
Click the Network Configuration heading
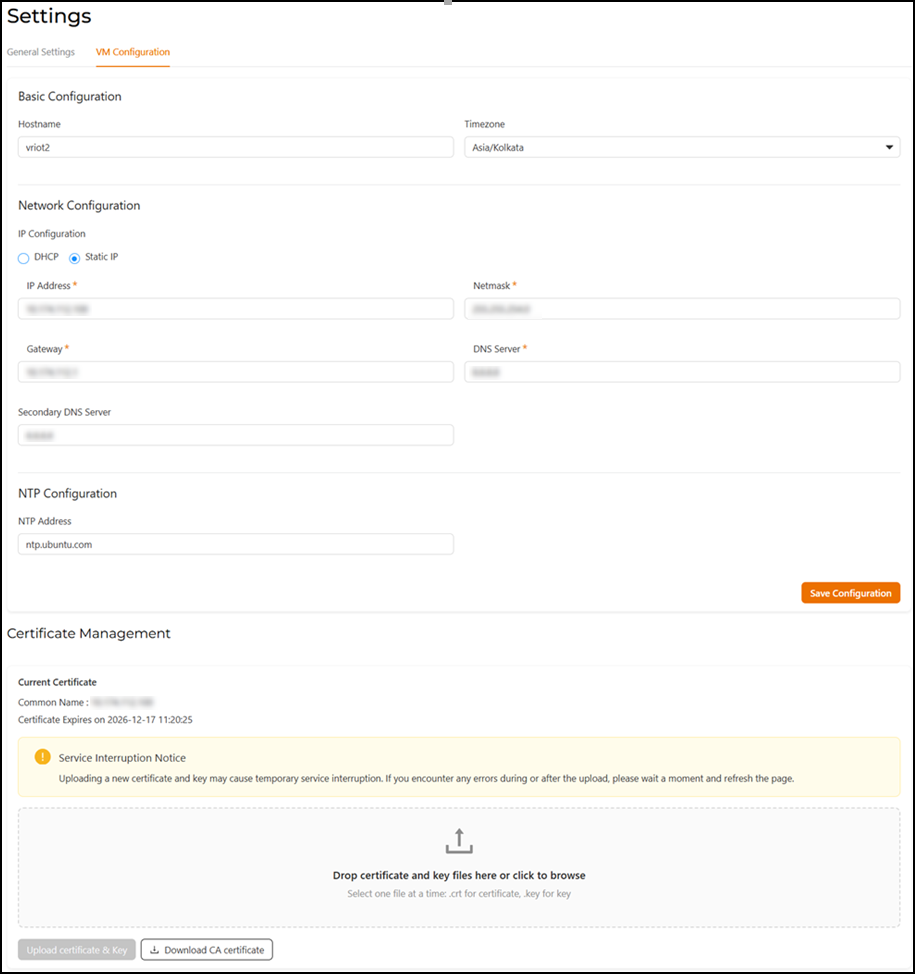point(79,206)
